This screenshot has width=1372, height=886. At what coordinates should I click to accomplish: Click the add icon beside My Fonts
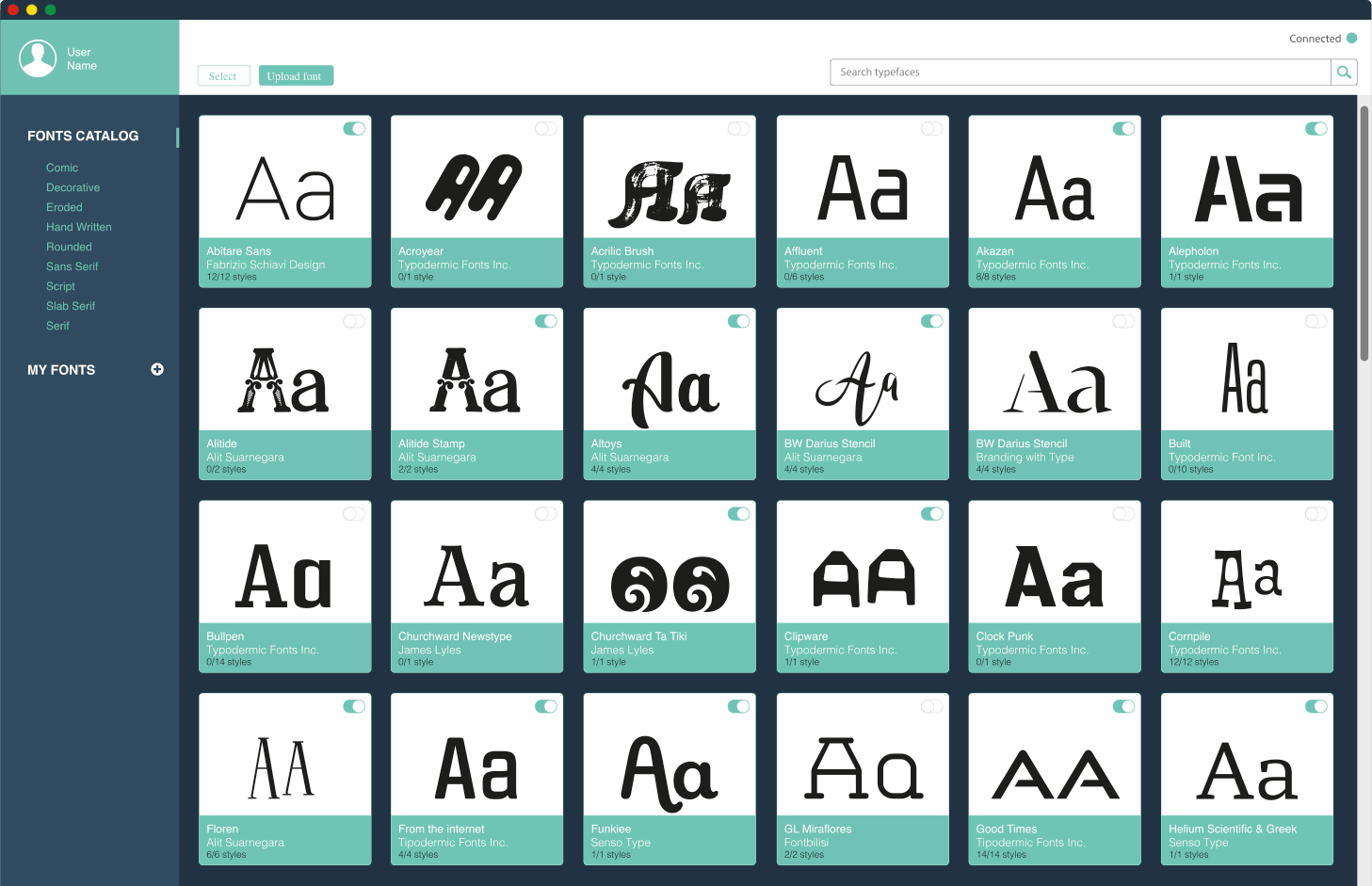click(x=157, y=369)
